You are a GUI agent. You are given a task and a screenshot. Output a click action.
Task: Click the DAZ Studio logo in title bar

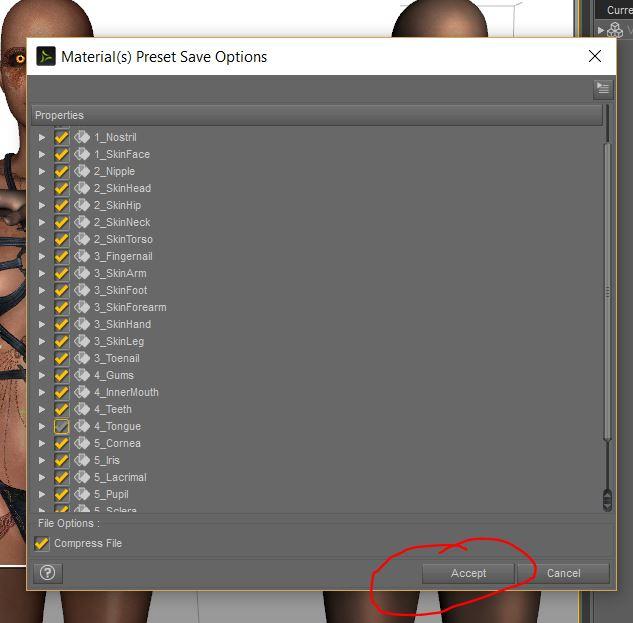[x=46, y=56]
